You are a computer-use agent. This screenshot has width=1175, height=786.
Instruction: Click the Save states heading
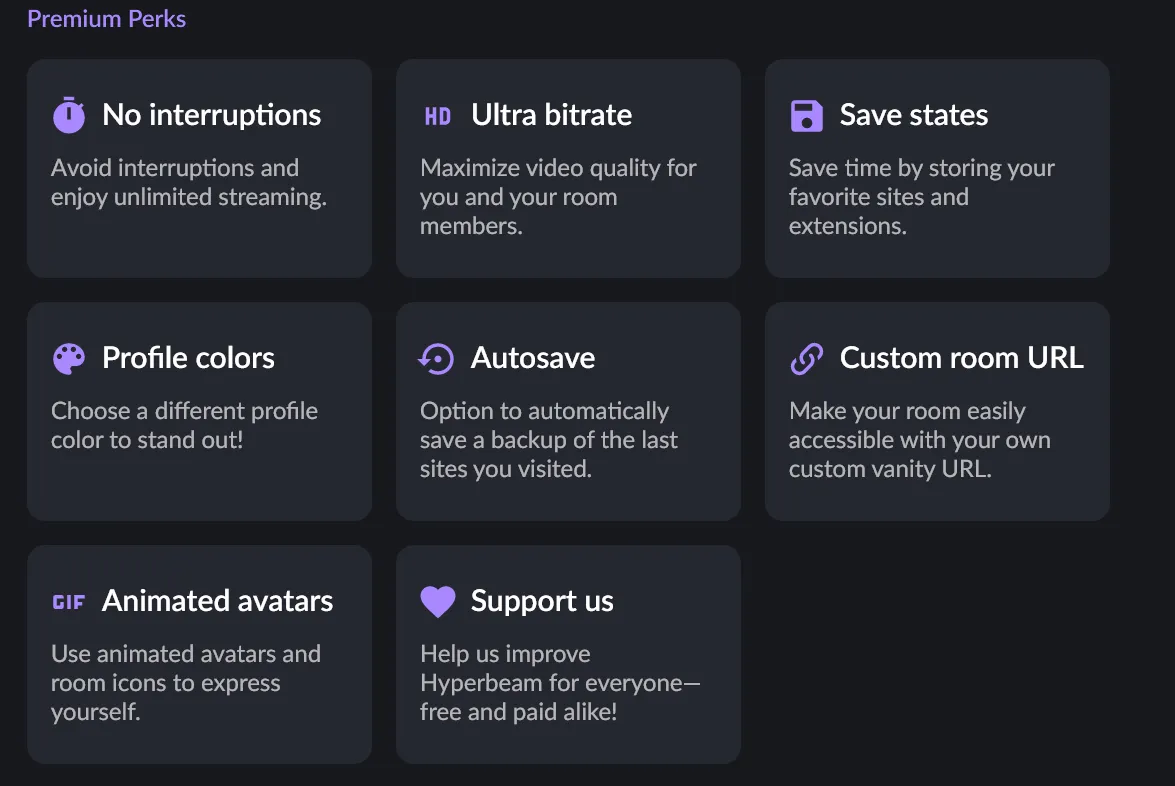(x=913, y=115)
